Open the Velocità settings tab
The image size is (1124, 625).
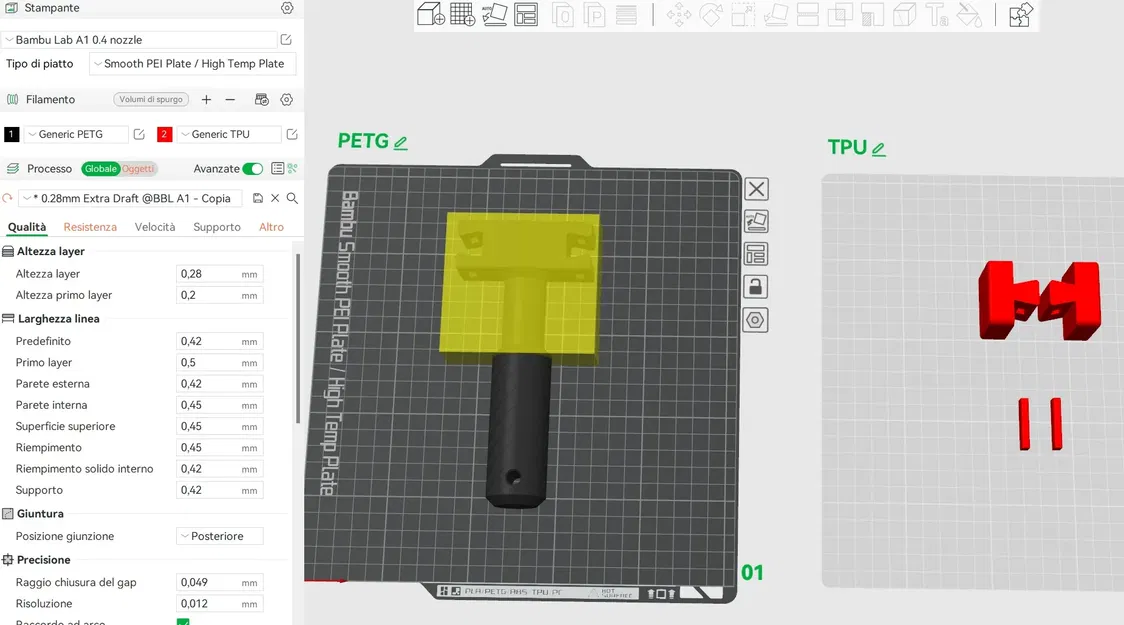click(155, 227)
